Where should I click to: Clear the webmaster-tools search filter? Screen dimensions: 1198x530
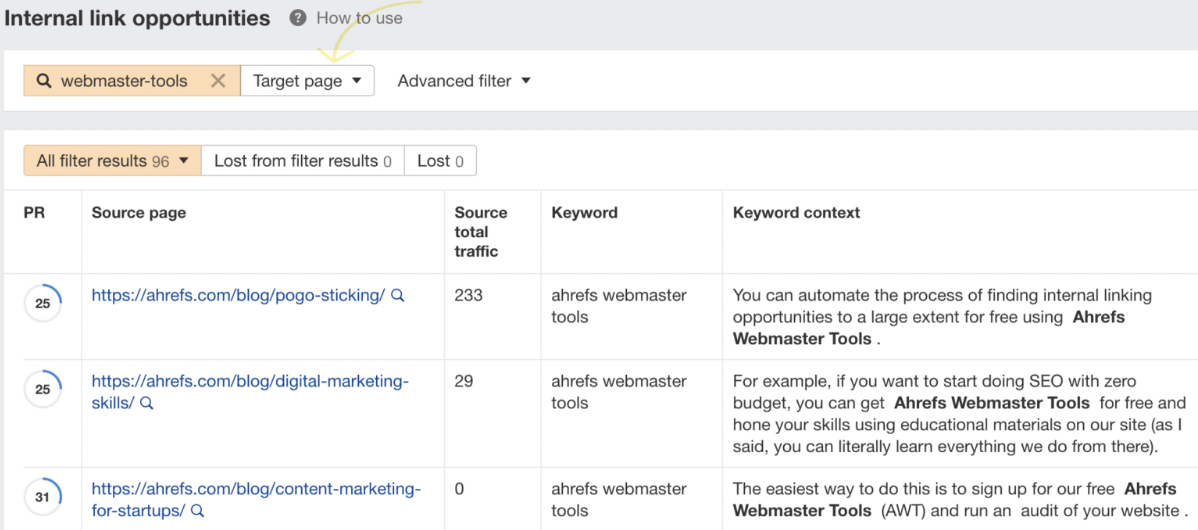pyautogui.click(x=218, y=81)
